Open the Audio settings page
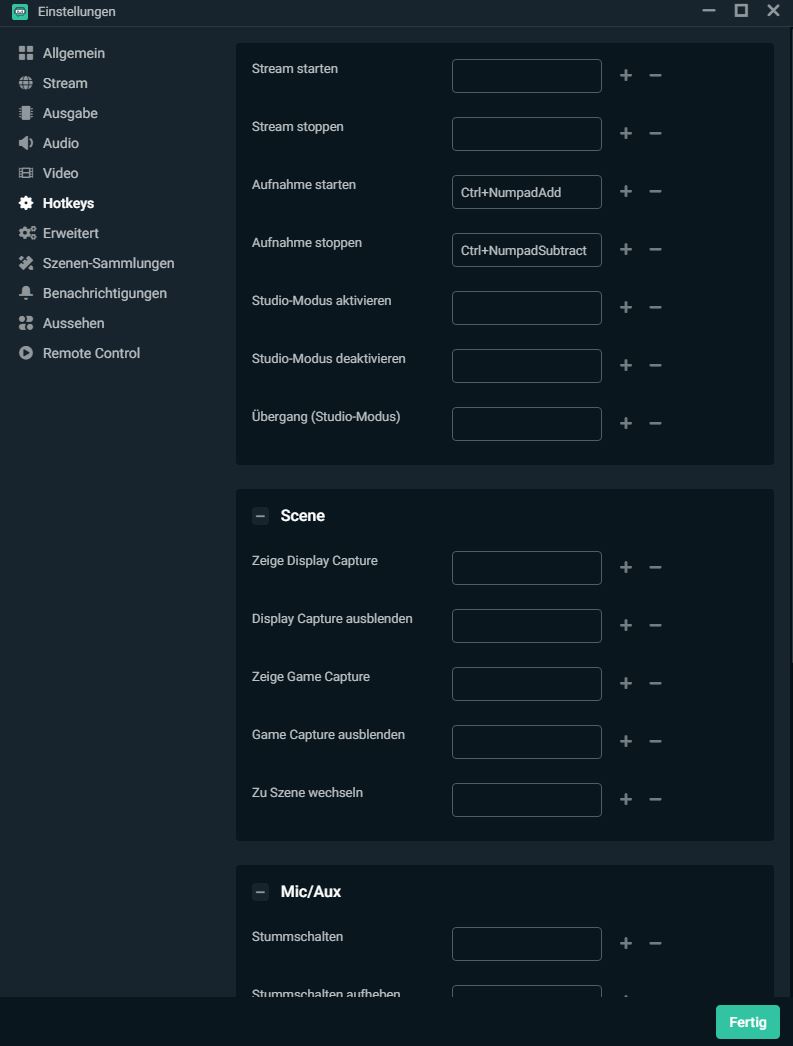The image size is (793, 1046). (60, 143)
